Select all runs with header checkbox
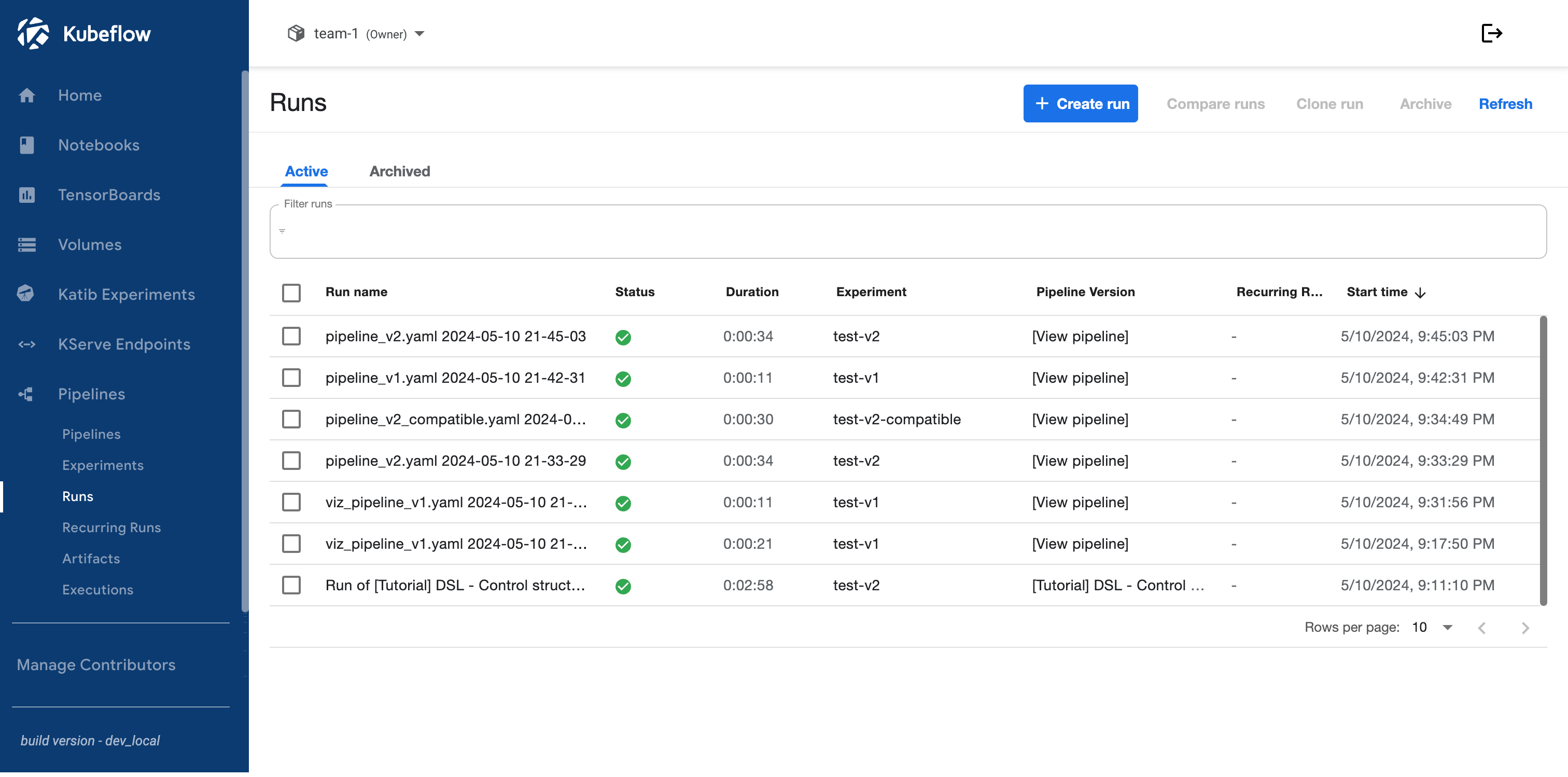This screenshot has height=777, width=1568. (x=291, y=293)
